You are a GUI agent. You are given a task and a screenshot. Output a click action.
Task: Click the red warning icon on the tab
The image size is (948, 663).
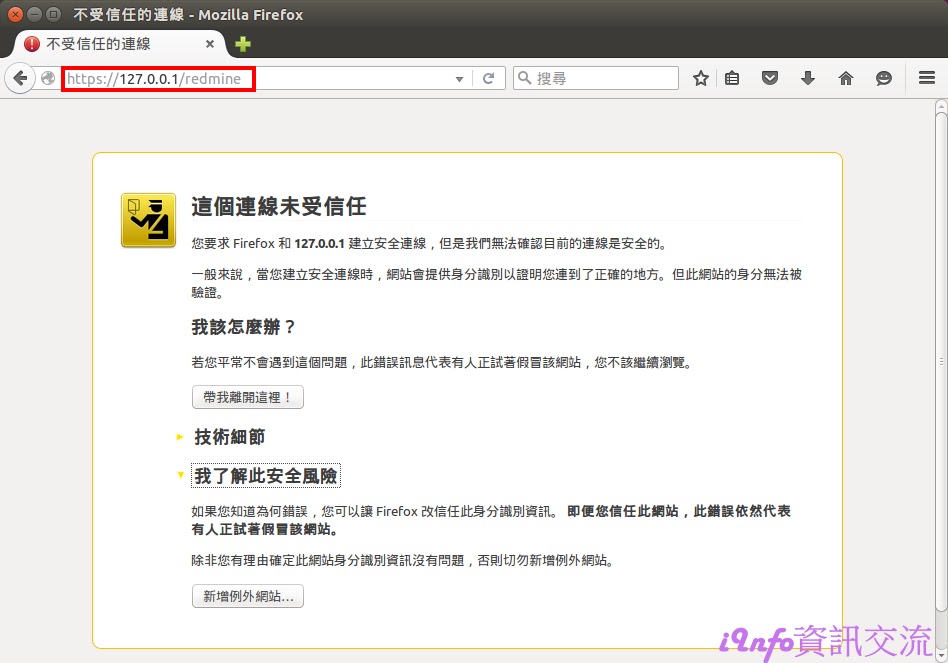click(31, 44)
